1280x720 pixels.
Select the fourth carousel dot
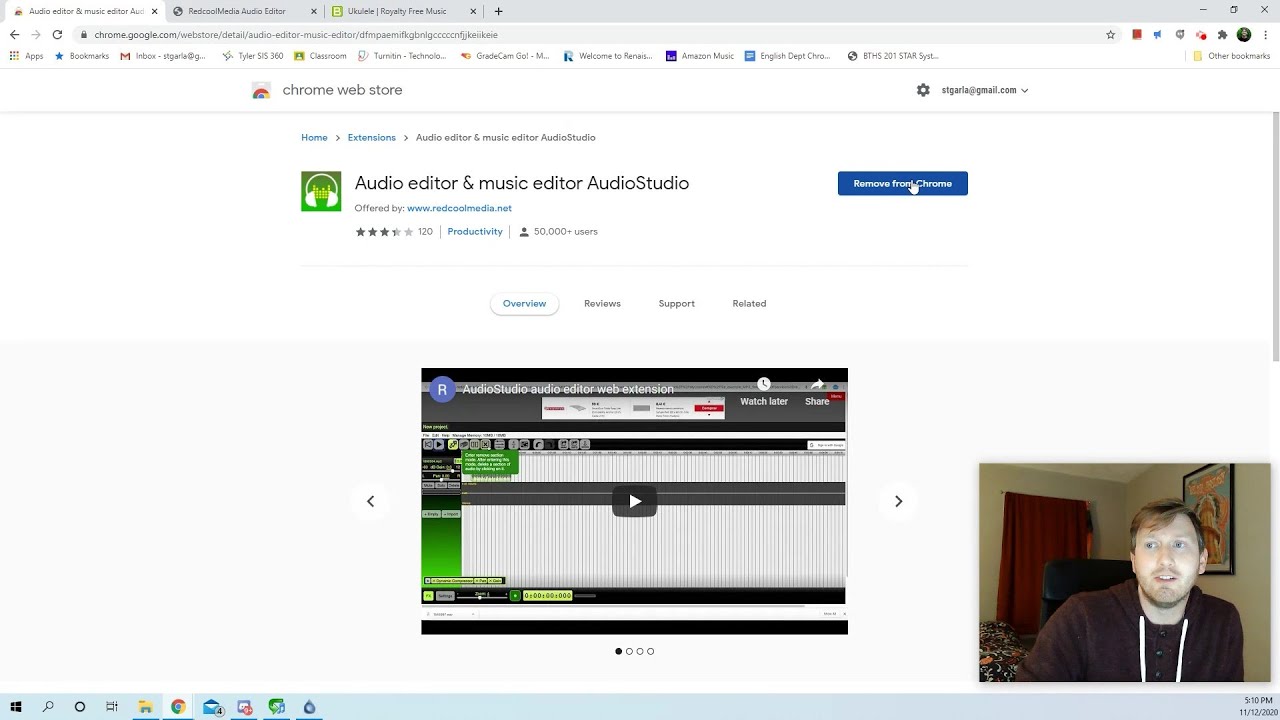tap(651, 651)
